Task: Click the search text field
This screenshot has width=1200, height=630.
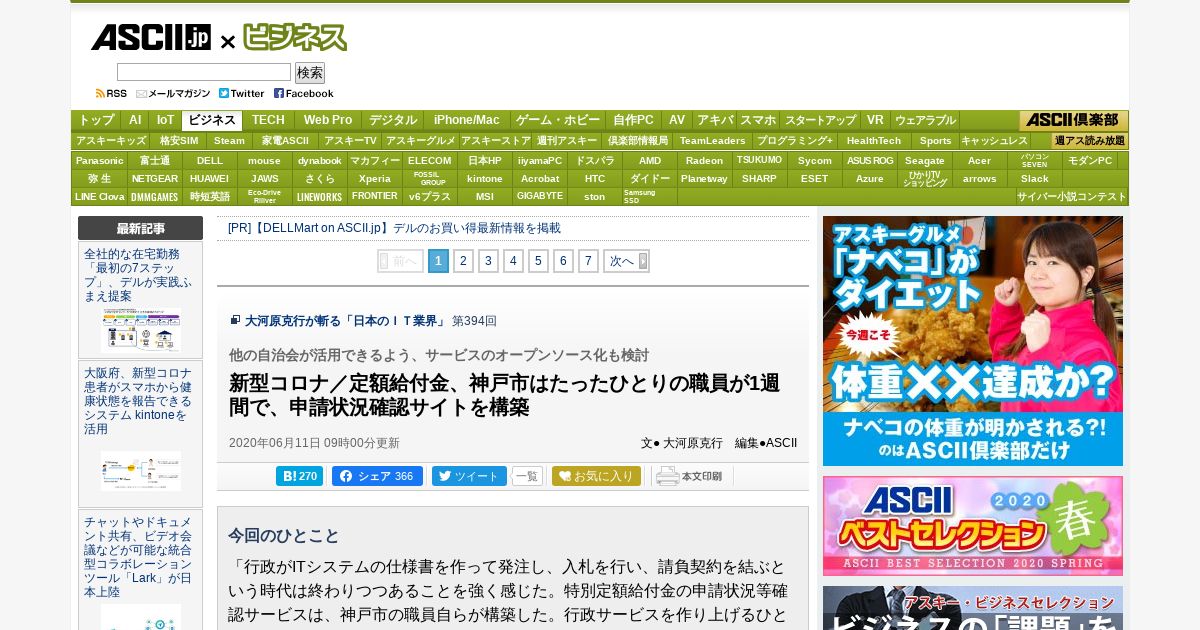Action: tap(204, 72)
